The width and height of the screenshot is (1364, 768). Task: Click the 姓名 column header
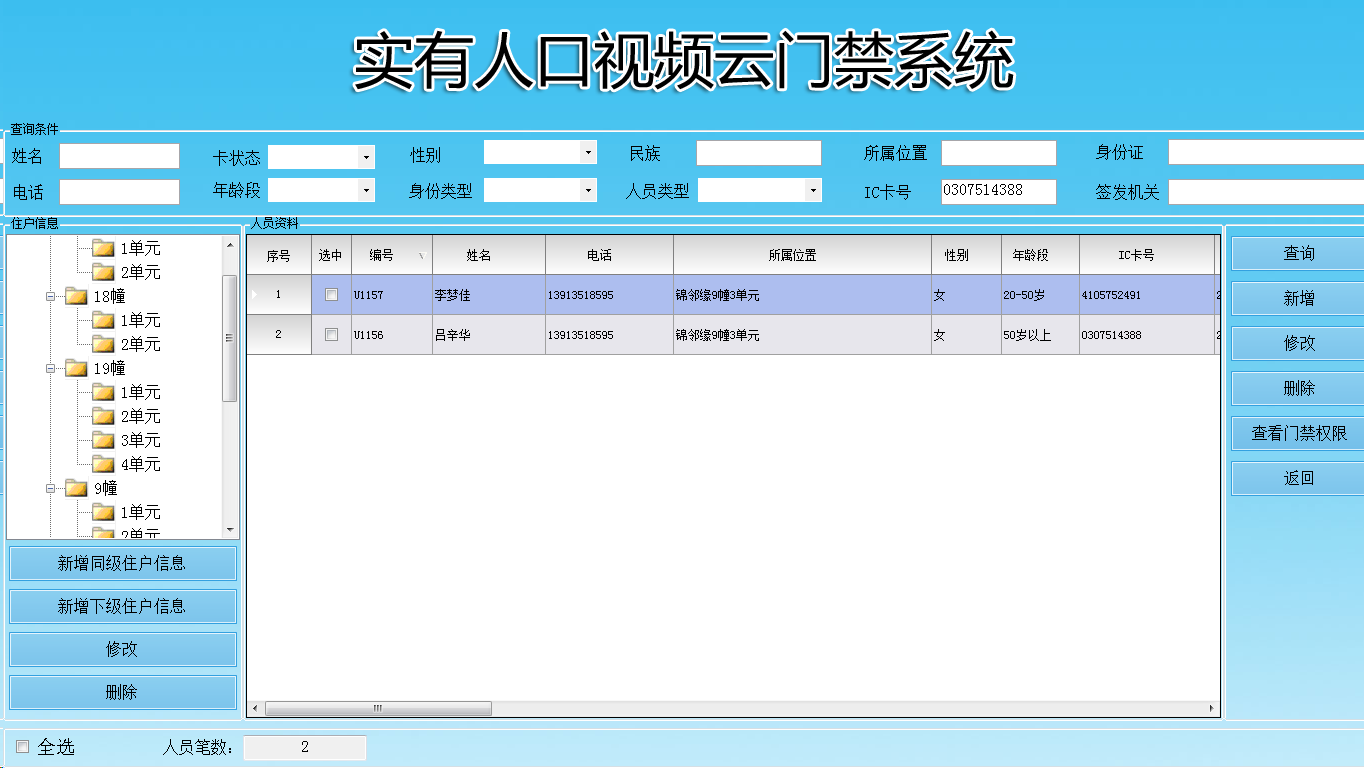pos(489,255)
